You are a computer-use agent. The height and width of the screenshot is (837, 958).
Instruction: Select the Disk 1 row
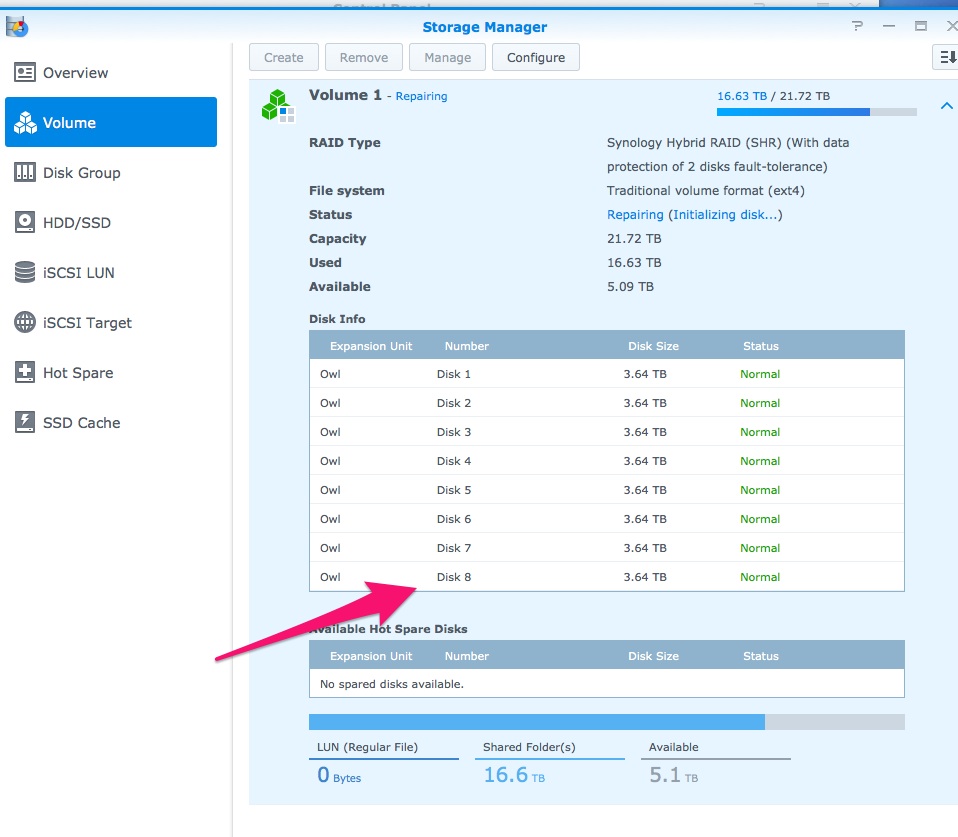(x=607, y=374)
